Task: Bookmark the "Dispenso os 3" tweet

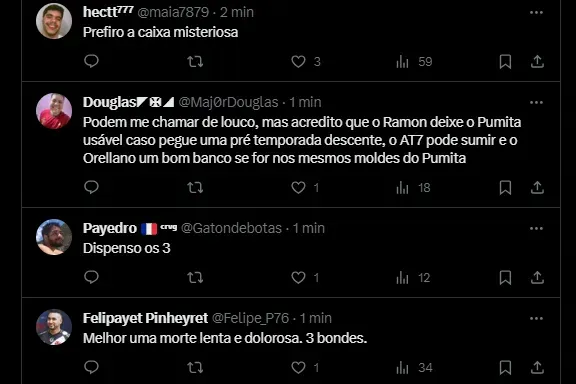Action: point(505,277)
